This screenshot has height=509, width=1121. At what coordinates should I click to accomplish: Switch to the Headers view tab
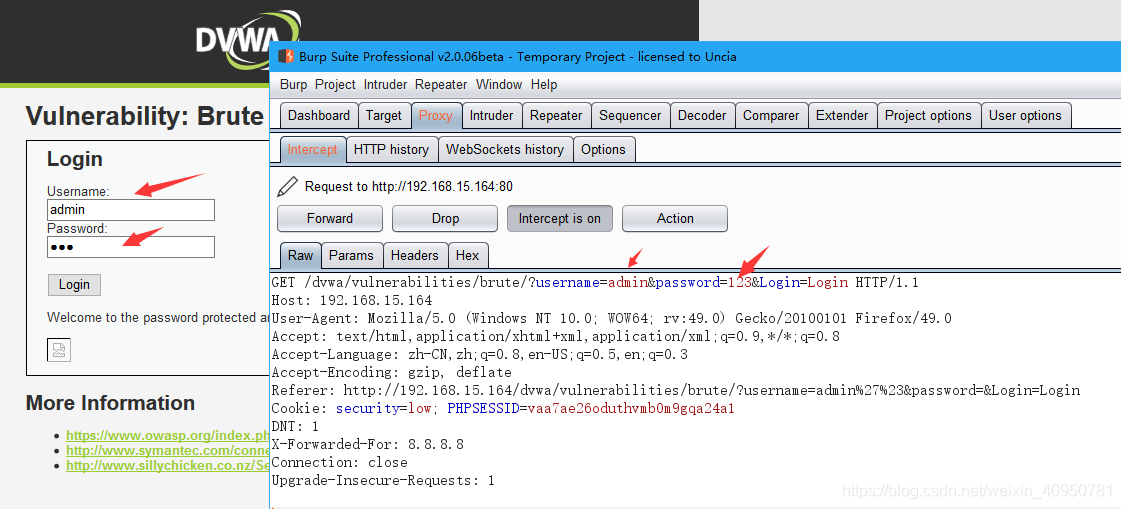click(415, 255)
